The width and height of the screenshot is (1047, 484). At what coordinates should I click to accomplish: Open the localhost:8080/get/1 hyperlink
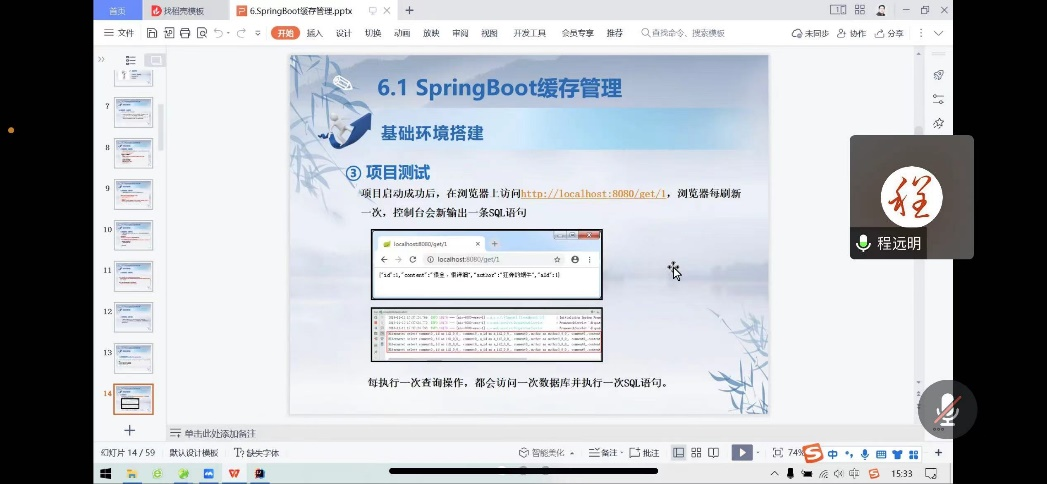[593, 194]
